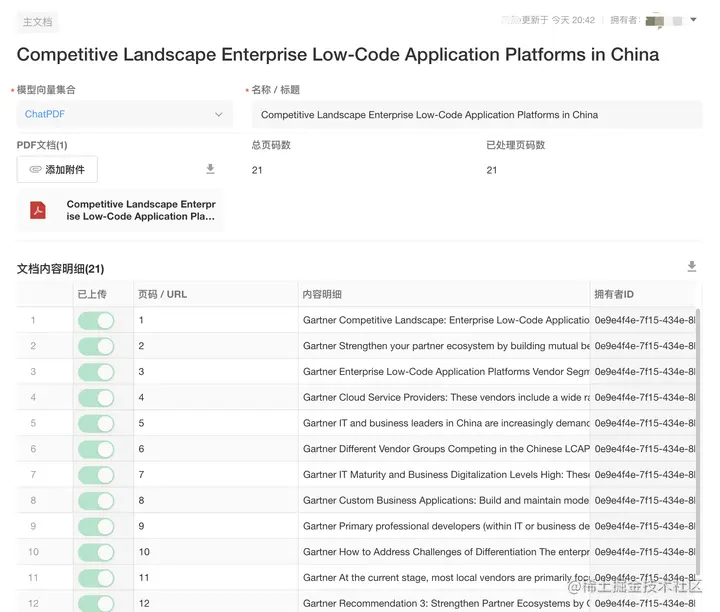The image size is (720, 612).
Task: Open attached PDF Competitive Landscape file name
Action: tap(141, 210)
